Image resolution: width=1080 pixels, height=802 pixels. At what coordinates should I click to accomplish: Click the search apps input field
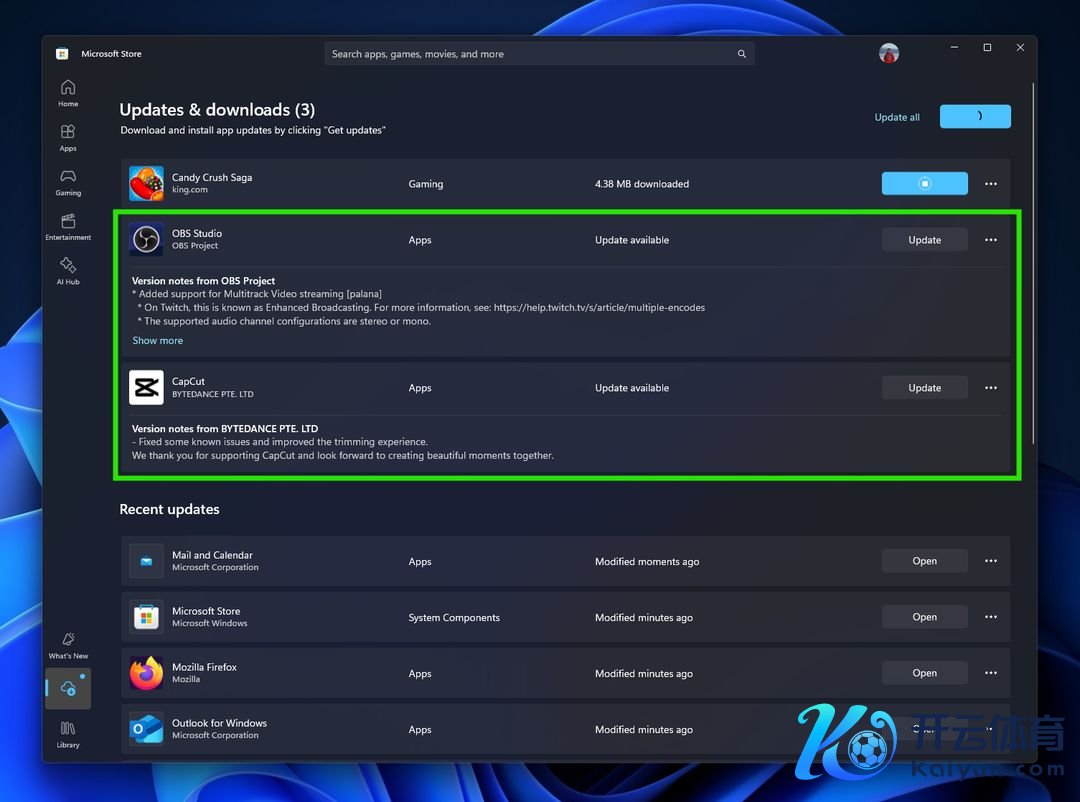pos(530,54)
